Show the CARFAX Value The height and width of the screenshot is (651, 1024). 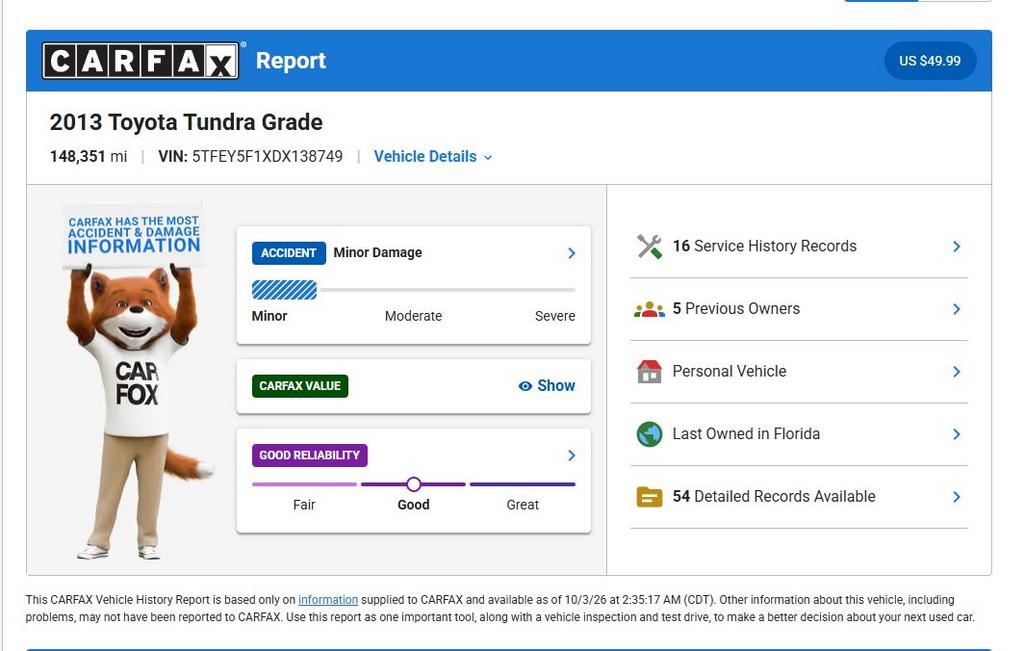point(547,386)
